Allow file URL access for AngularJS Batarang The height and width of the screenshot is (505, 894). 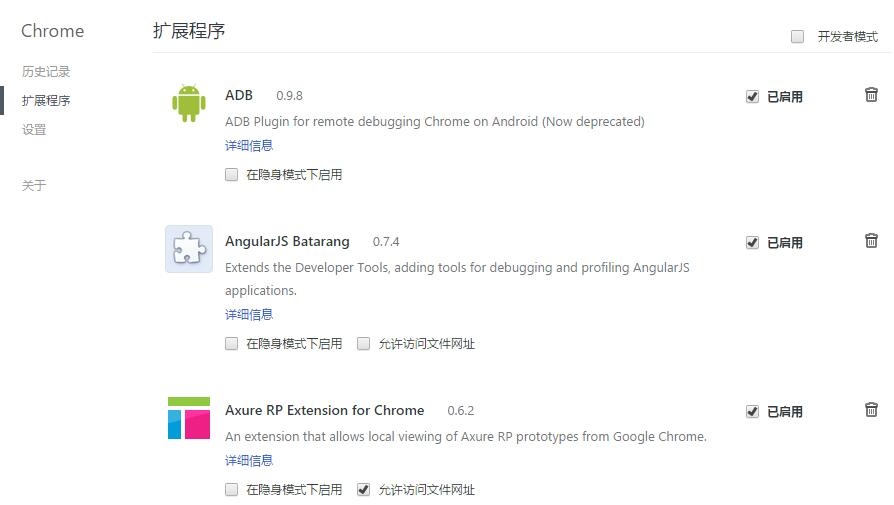(x=364, y=344)
